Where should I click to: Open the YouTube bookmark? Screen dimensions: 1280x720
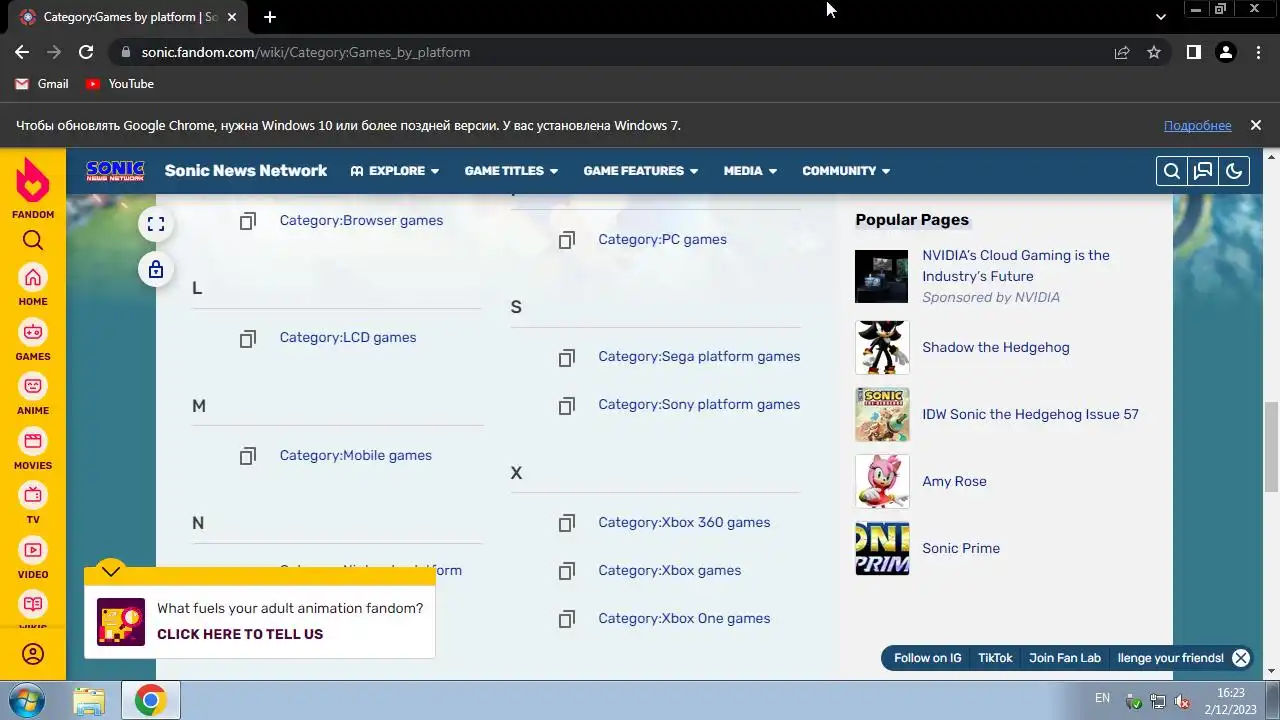(120, 84)
